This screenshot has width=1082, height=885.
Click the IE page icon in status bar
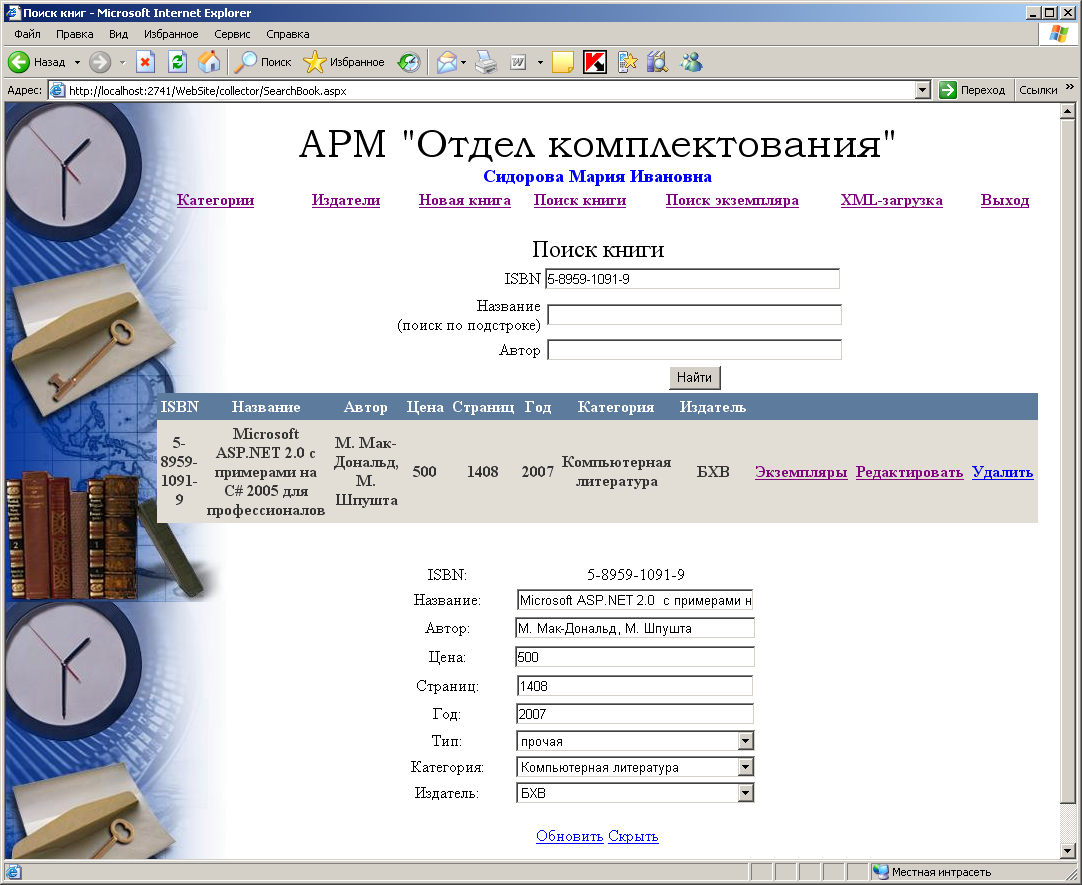(x=13, y=872)
